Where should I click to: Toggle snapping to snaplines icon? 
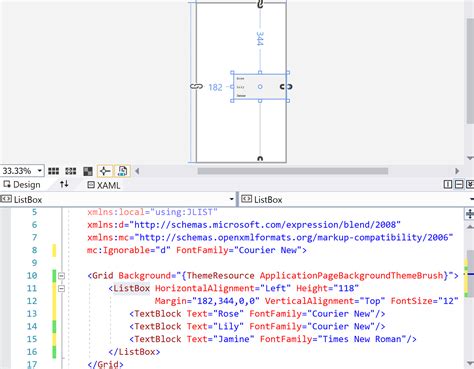tap(105, 171)
